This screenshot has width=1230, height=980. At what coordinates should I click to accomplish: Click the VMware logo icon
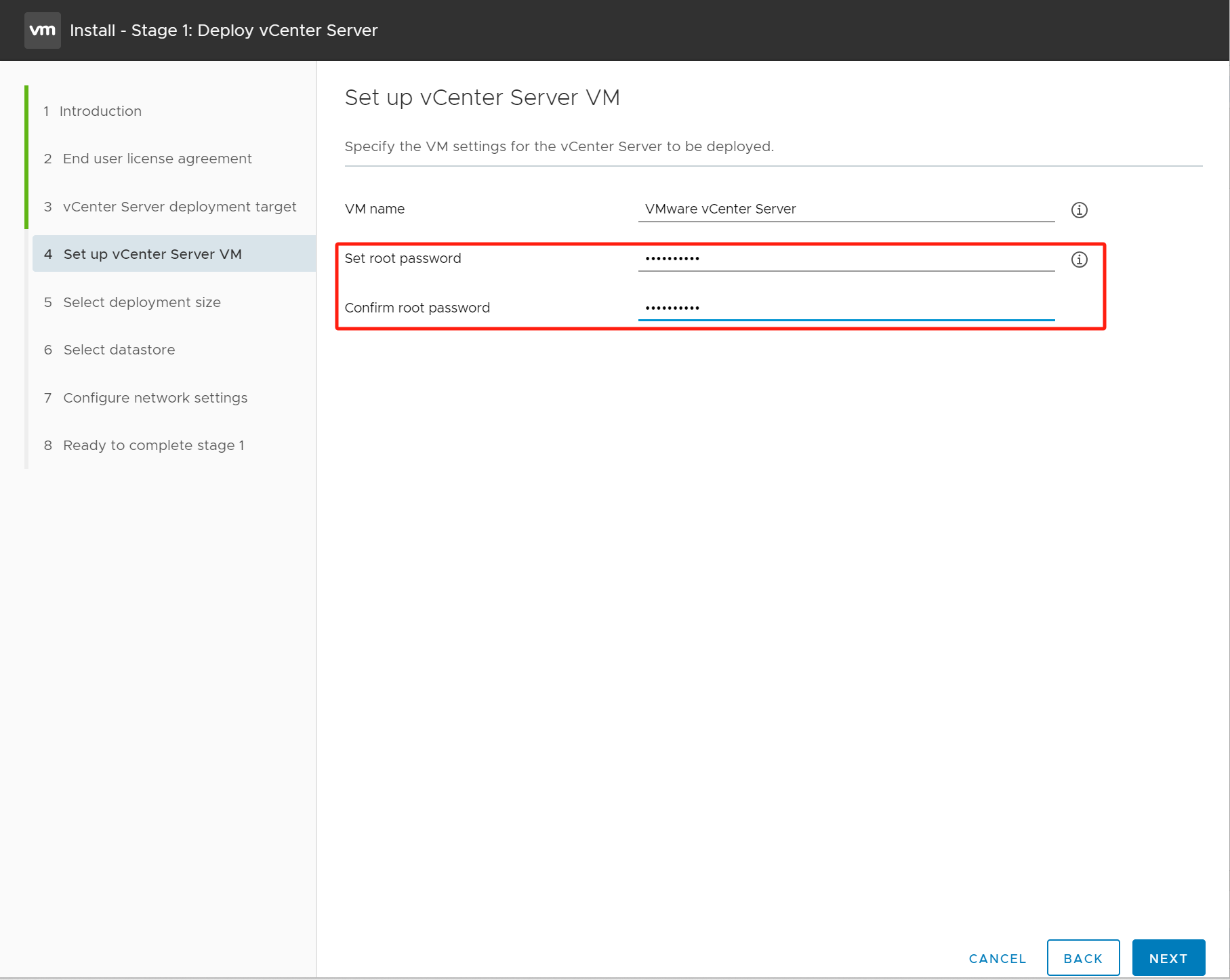pyautogui.click(x=42, y=30)
